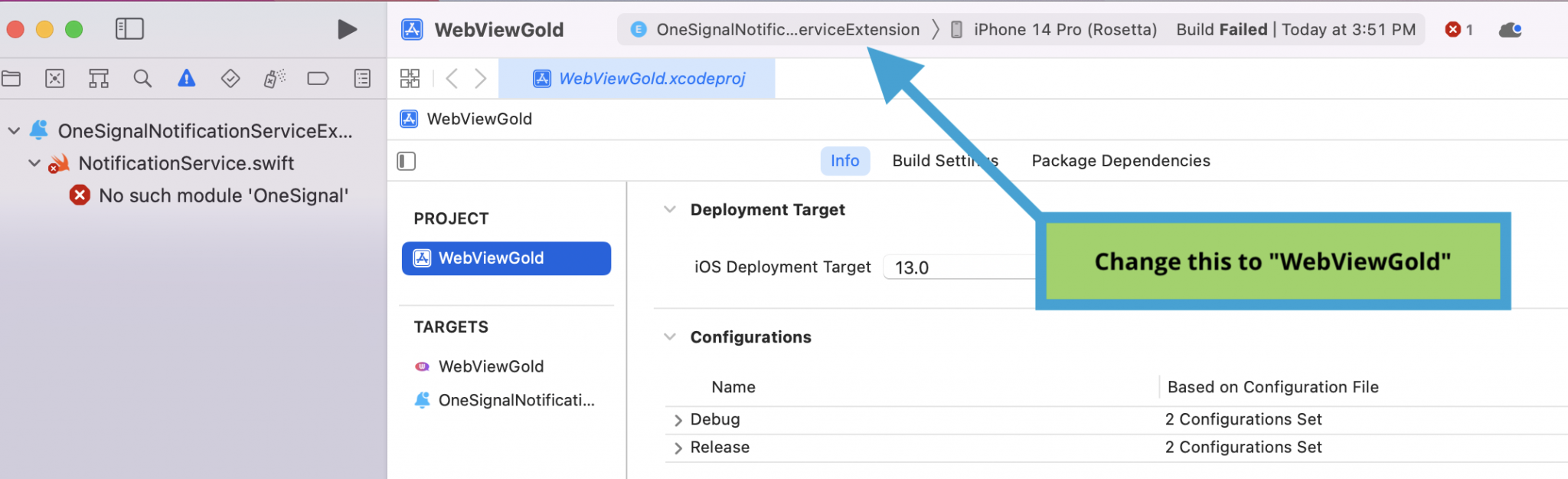
Task: Click the 'No such module OneSignal' error
Action: coord(223,195)
